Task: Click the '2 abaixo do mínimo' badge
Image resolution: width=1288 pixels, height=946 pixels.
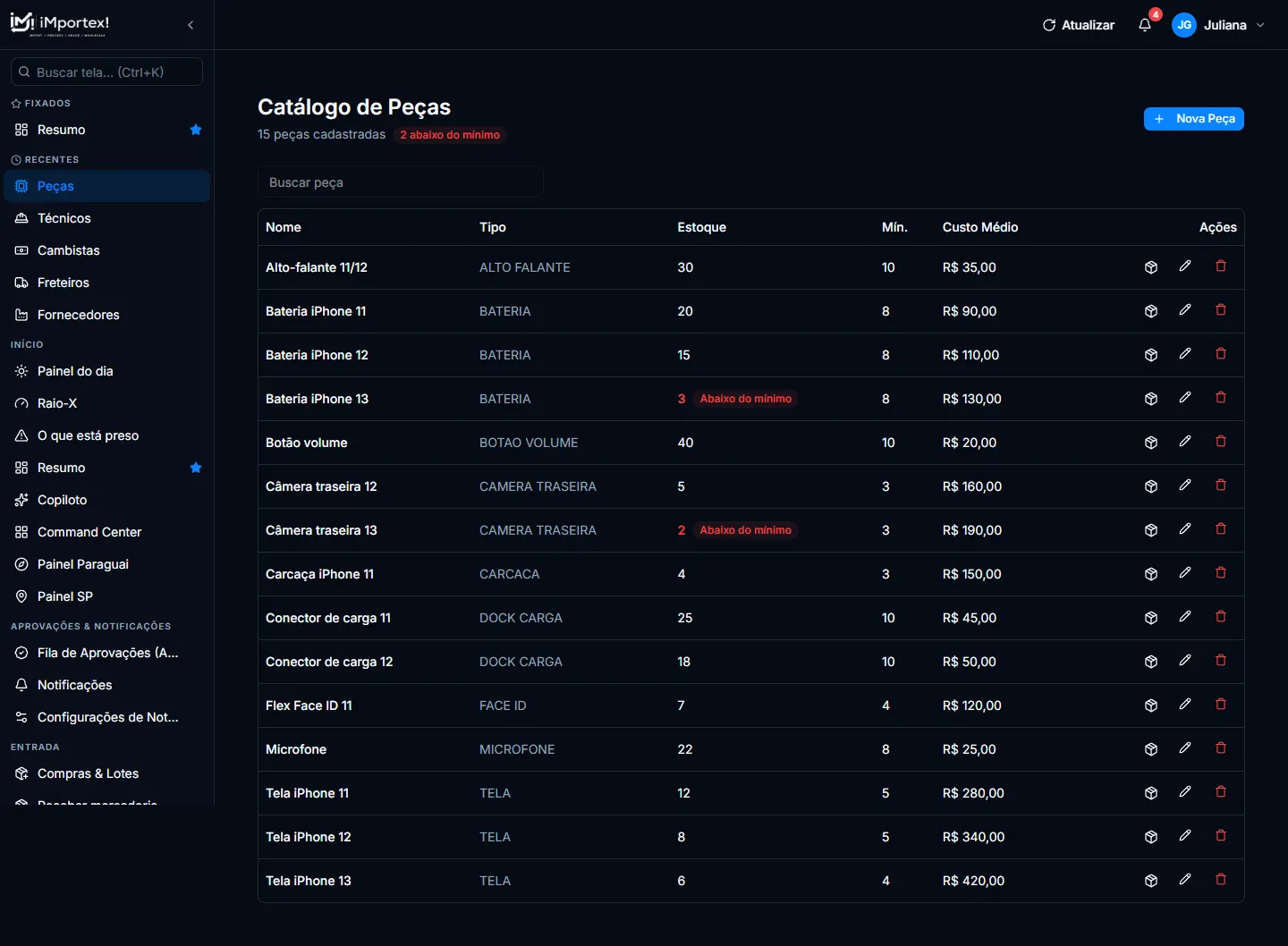Action: tap(450, 135)
